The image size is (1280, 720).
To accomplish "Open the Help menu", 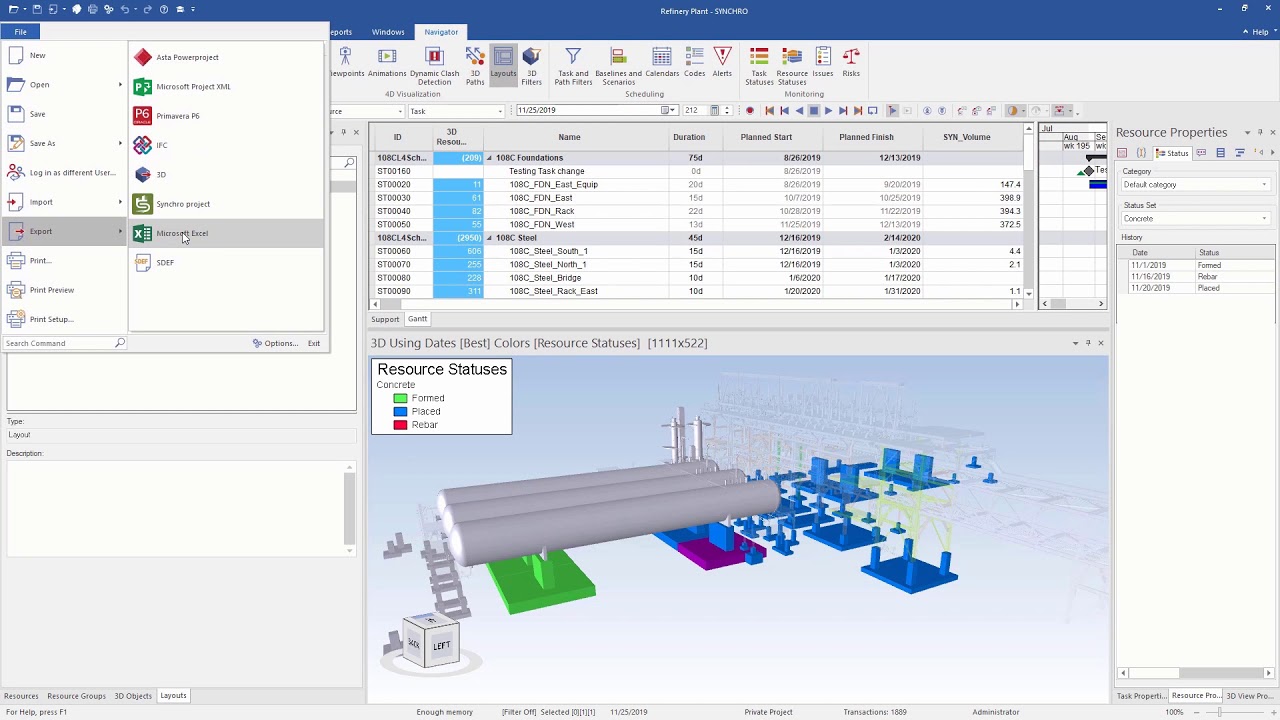I will click(1256, 32).
